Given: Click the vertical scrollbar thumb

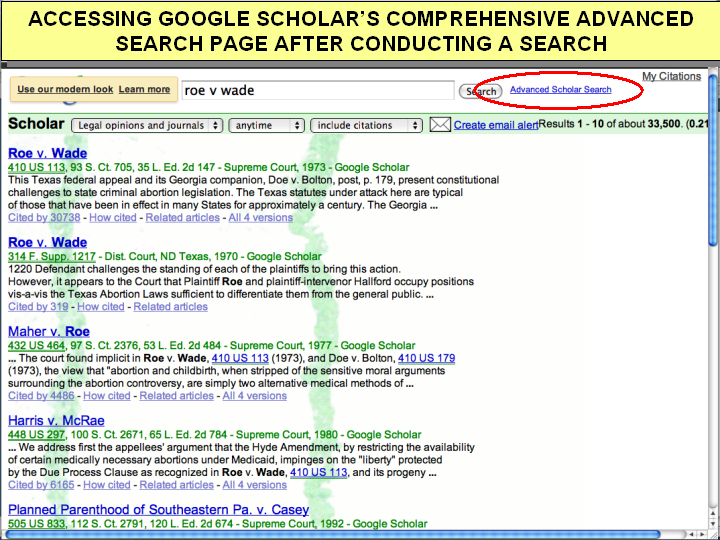Looking at the screenshot, I should point(713,161).
